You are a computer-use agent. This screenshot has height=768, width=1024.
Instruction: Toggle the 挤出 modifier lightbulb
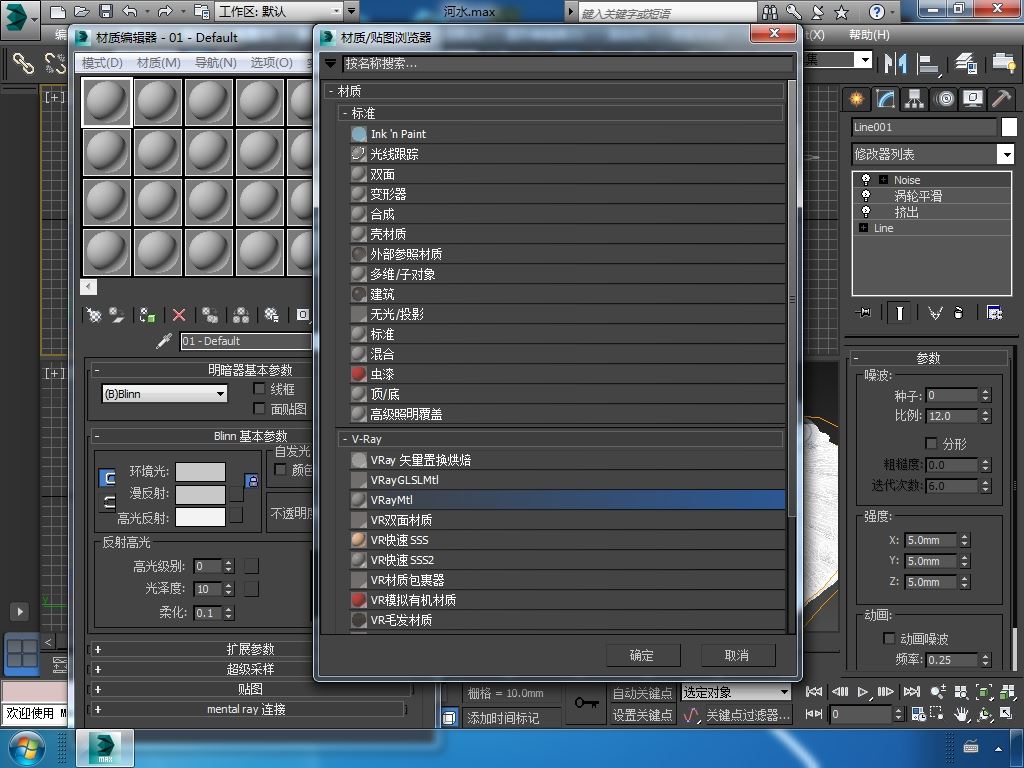[866, 212]
